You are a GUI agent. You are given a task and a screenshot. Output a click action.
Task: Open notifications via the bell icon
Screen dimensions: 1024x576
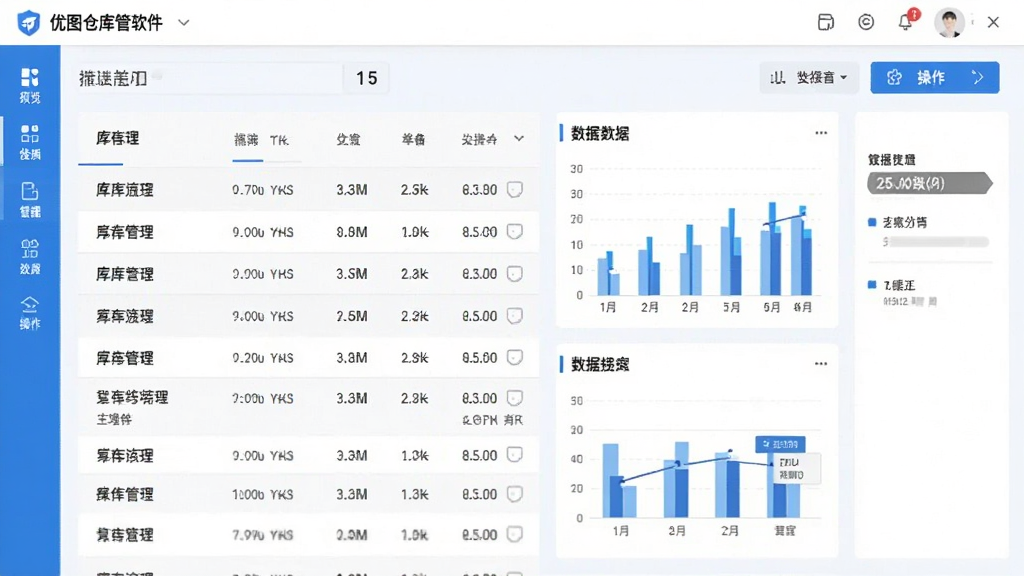point(905,22)
